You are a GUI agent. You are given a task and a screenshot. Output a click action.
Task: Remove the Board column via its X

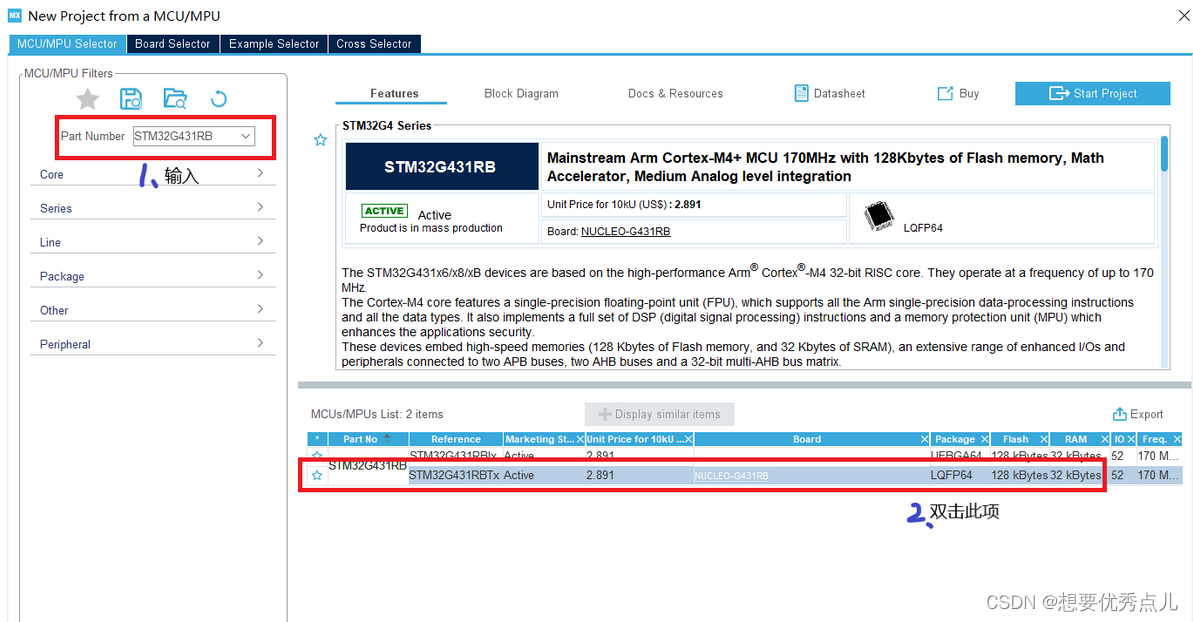[x=924, y=440]
